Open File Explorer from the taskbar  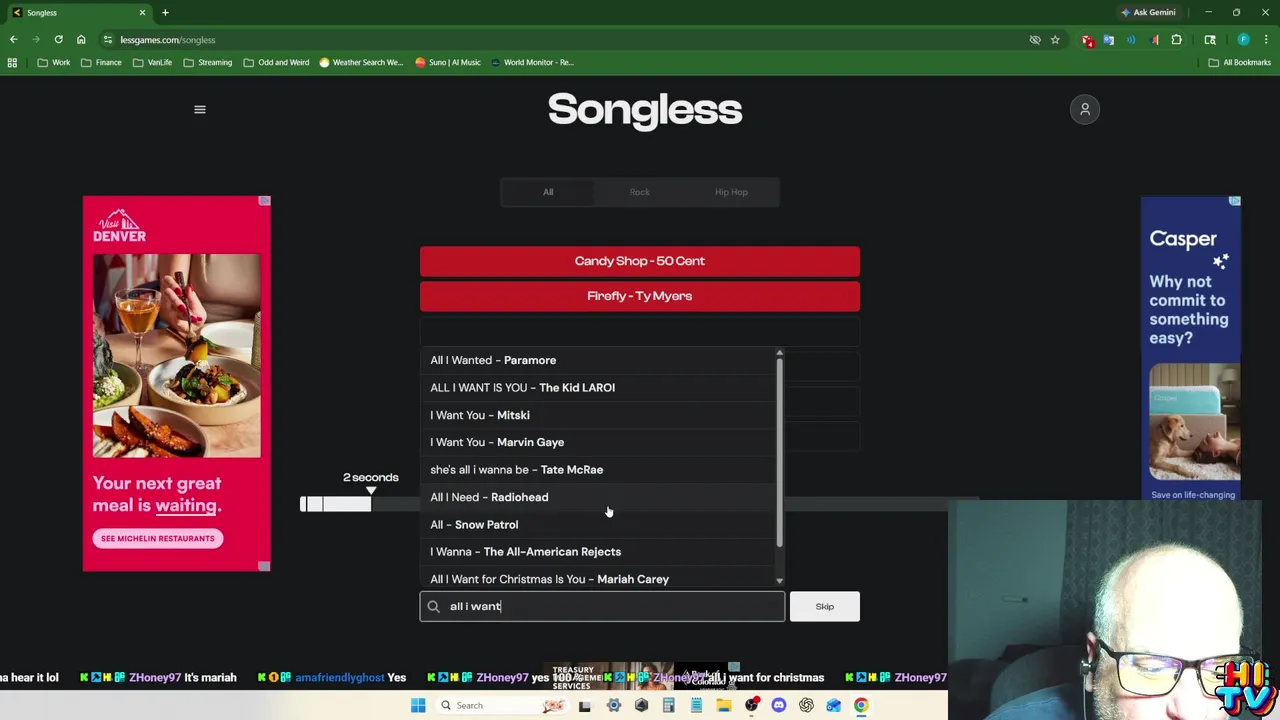point(723,705)
